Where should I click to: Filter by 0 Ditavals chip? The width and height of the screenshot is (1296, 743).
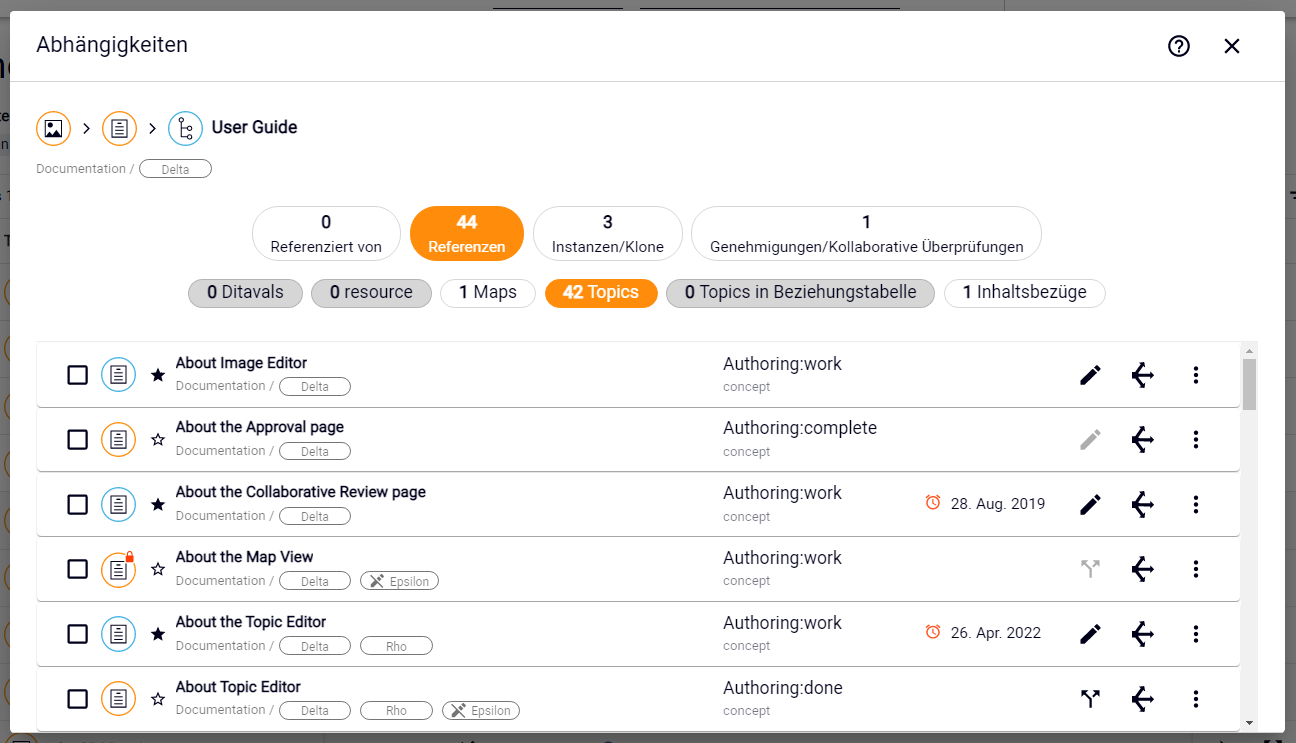point(245,293)
